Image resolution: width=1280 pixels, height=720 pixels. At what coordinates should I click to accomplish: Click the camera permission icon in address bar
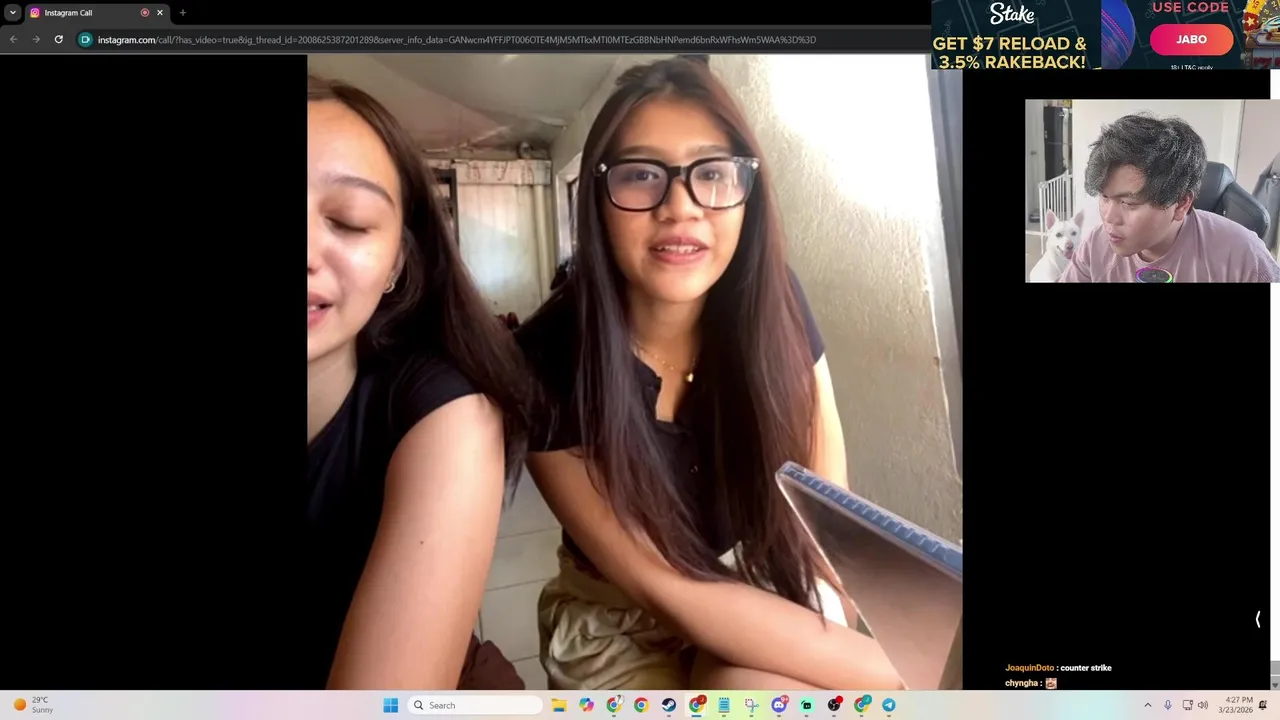(85, 40)
